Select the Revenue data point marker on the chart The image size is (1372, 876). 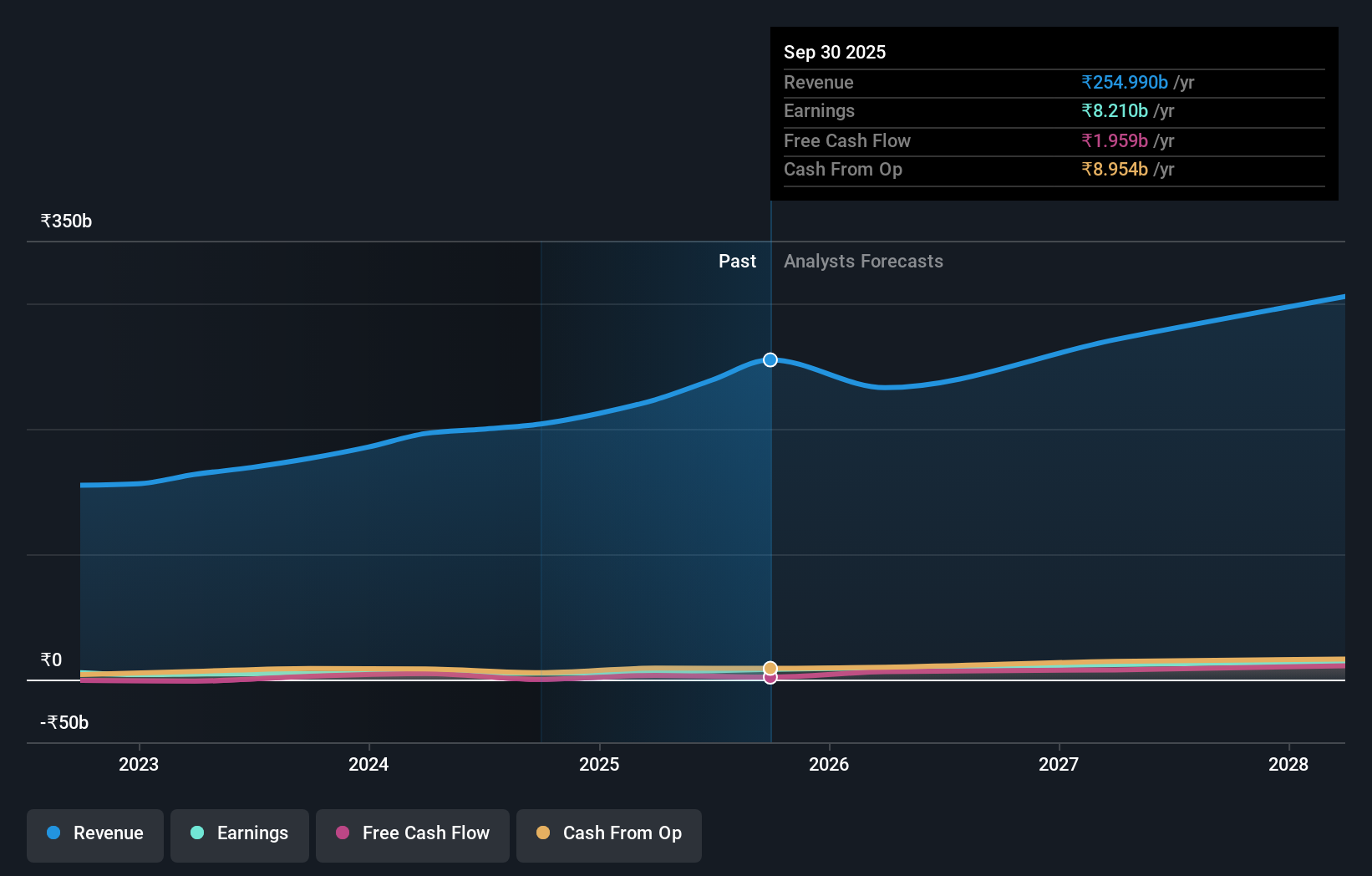[770, 359]
